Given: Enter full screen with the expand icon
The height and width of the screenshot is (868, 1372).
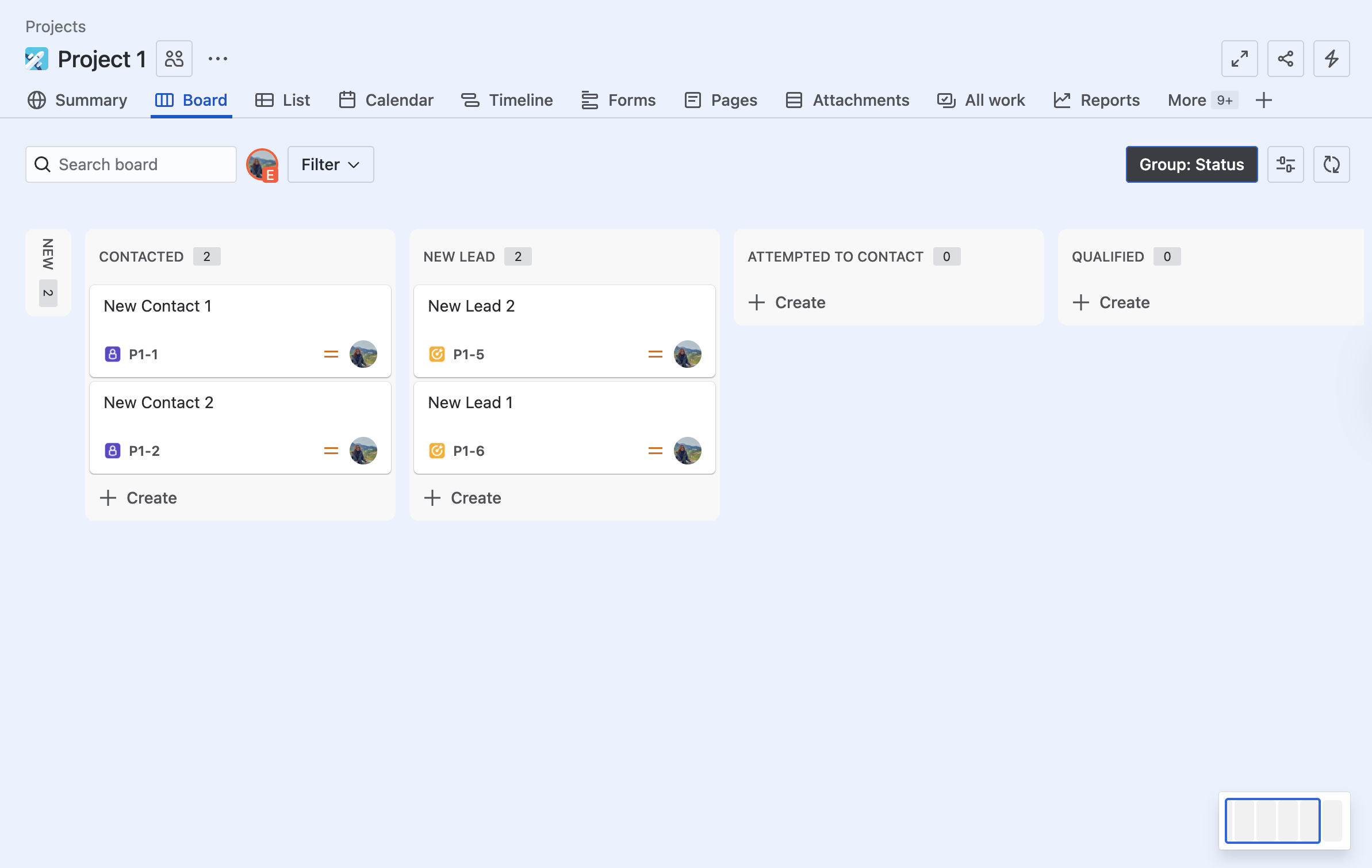Looking at the screenshot, I should click(1239, 59).
